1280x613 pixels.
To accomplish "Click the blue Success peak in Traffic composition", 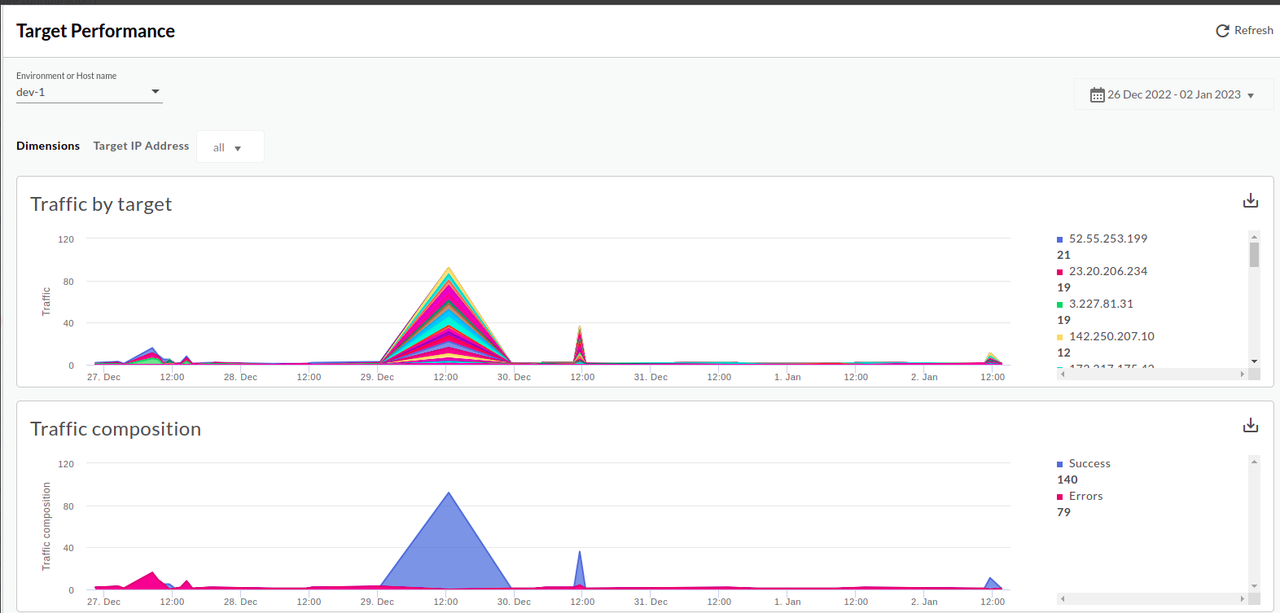I will point(449,493).
